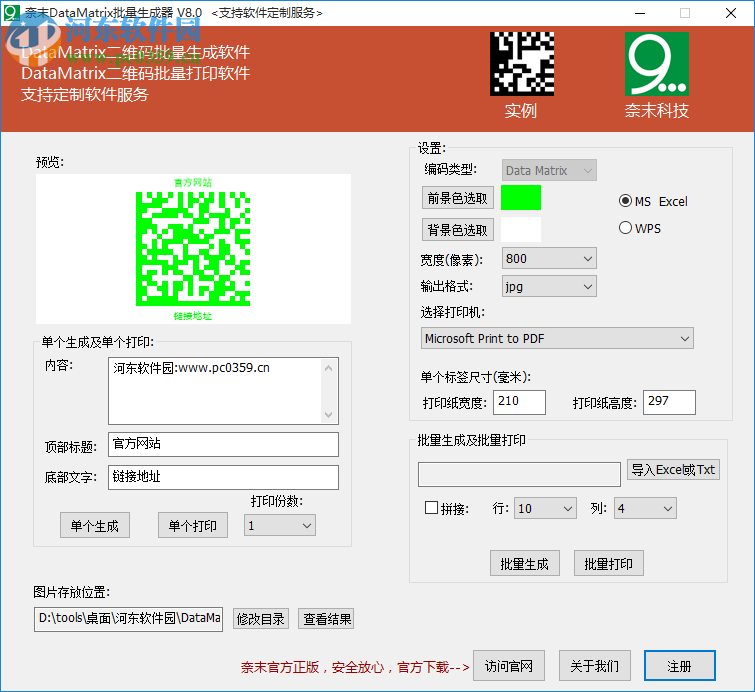Open the 宽度(像素) dropdown showing 800
The height and width of the screenshot is (692, 755).
coord(549,259)
